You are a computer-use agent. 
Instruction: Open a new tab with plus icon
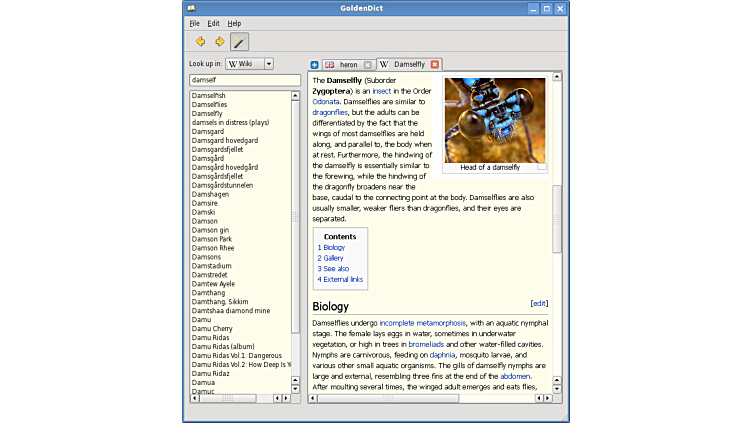tap(315, 65)
